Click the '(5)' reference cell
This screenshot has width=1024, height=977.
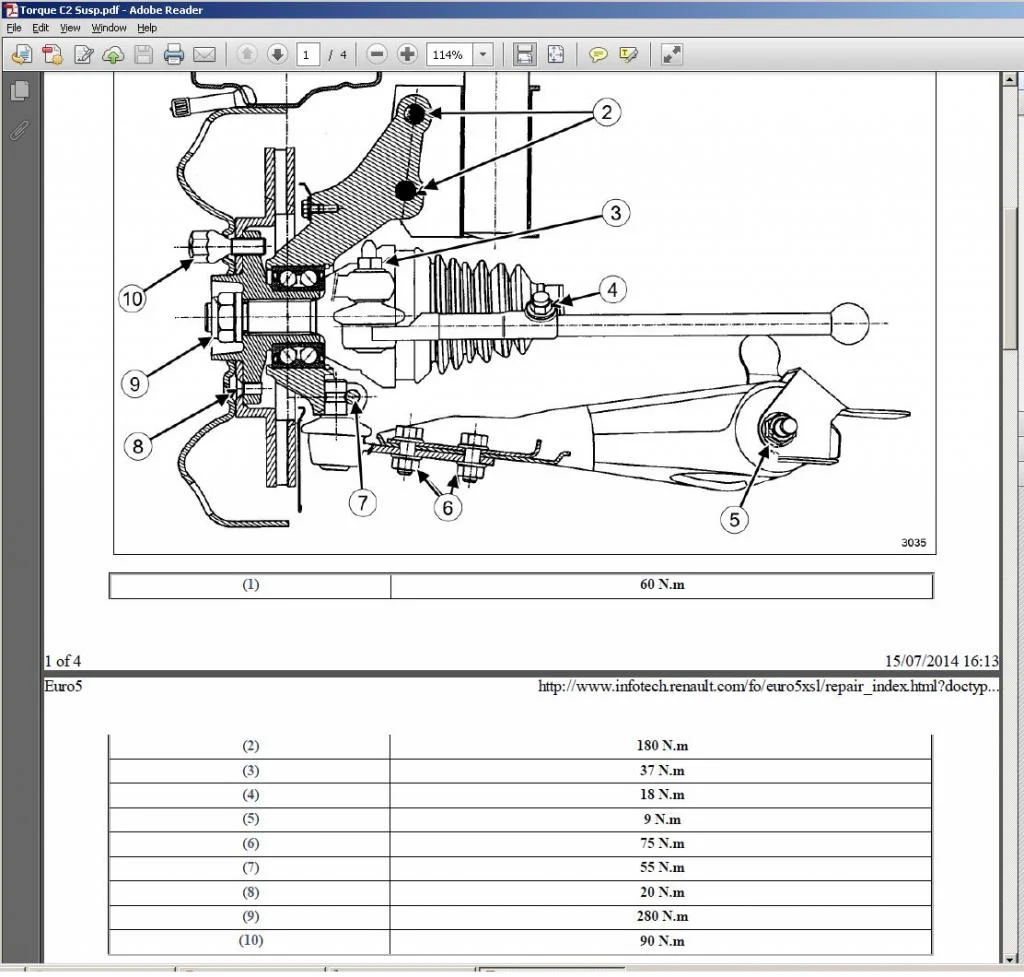point(251,819)
